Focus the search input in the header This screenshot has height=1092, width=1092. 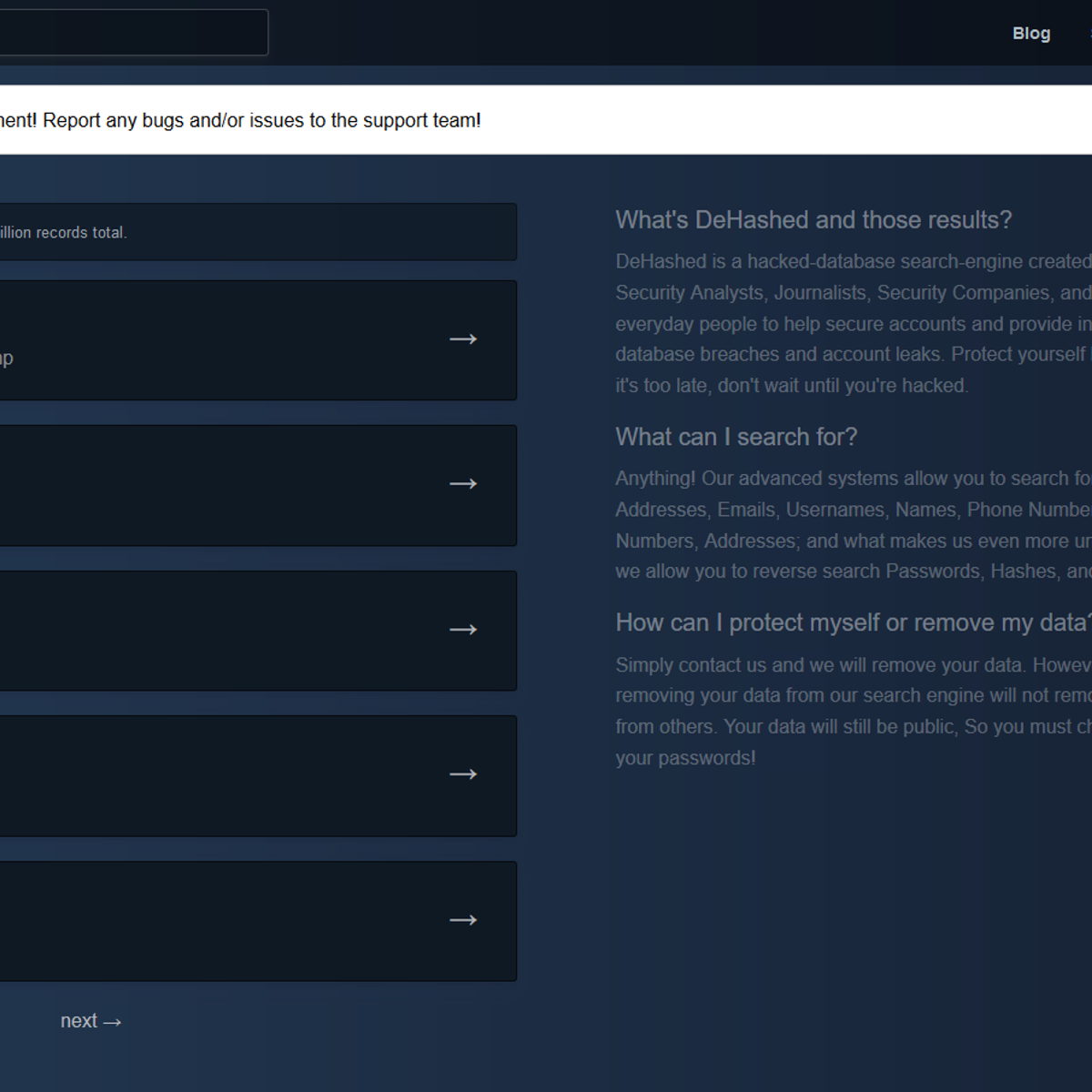[x=132, y=33]
